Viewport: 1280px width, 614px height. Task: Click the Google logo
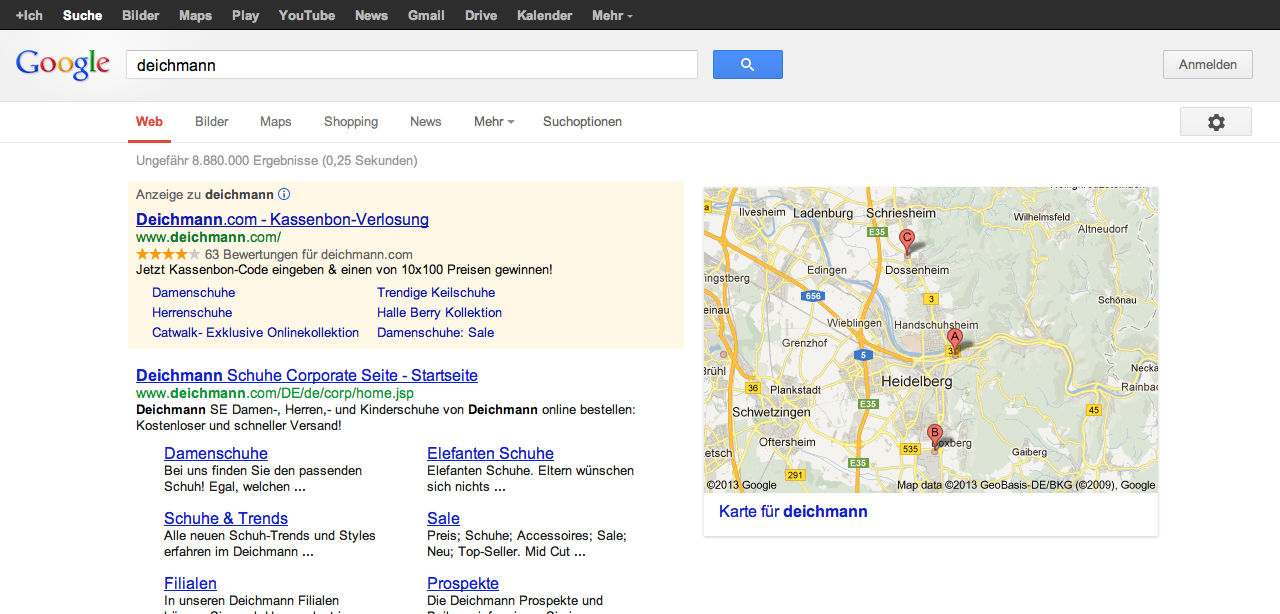click(62, 65)
